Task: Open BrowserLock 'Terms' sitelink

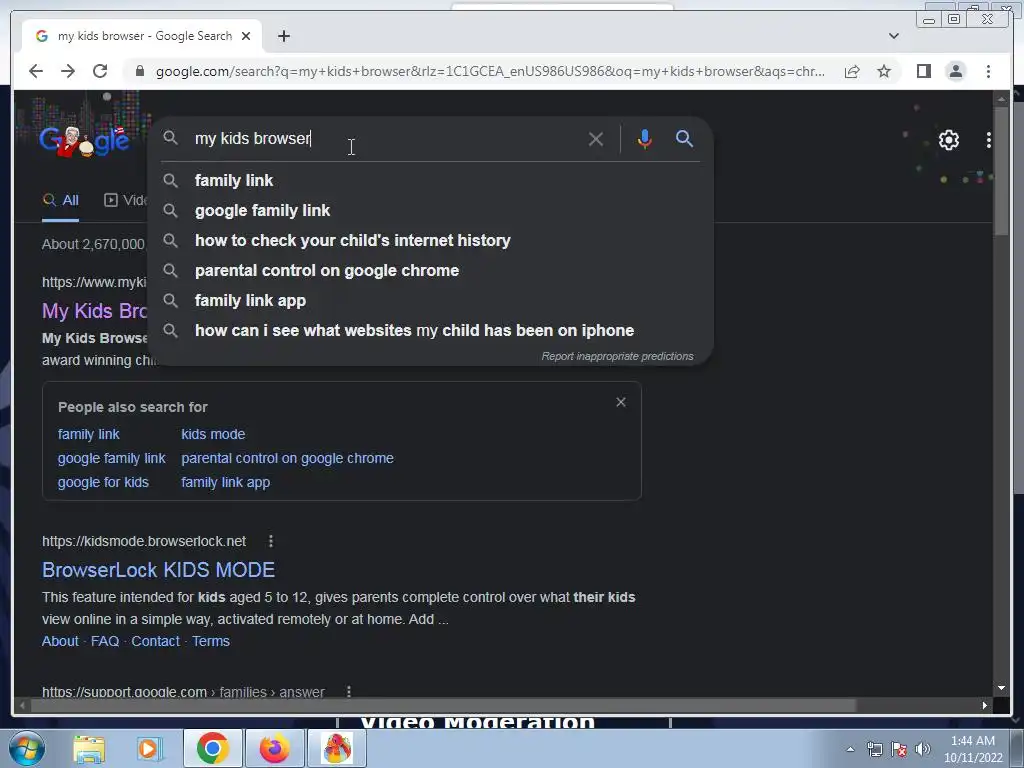Action: tap(210, 641)
